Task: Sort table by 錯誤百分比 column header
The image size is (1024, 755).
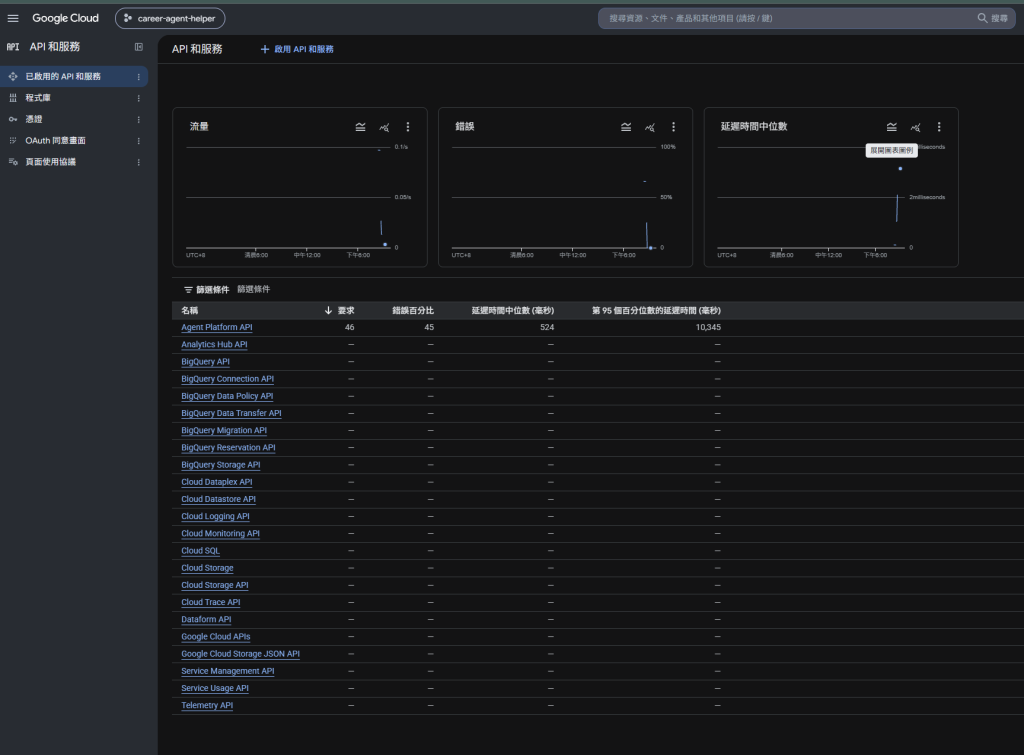Action: [x=413, y=310]
